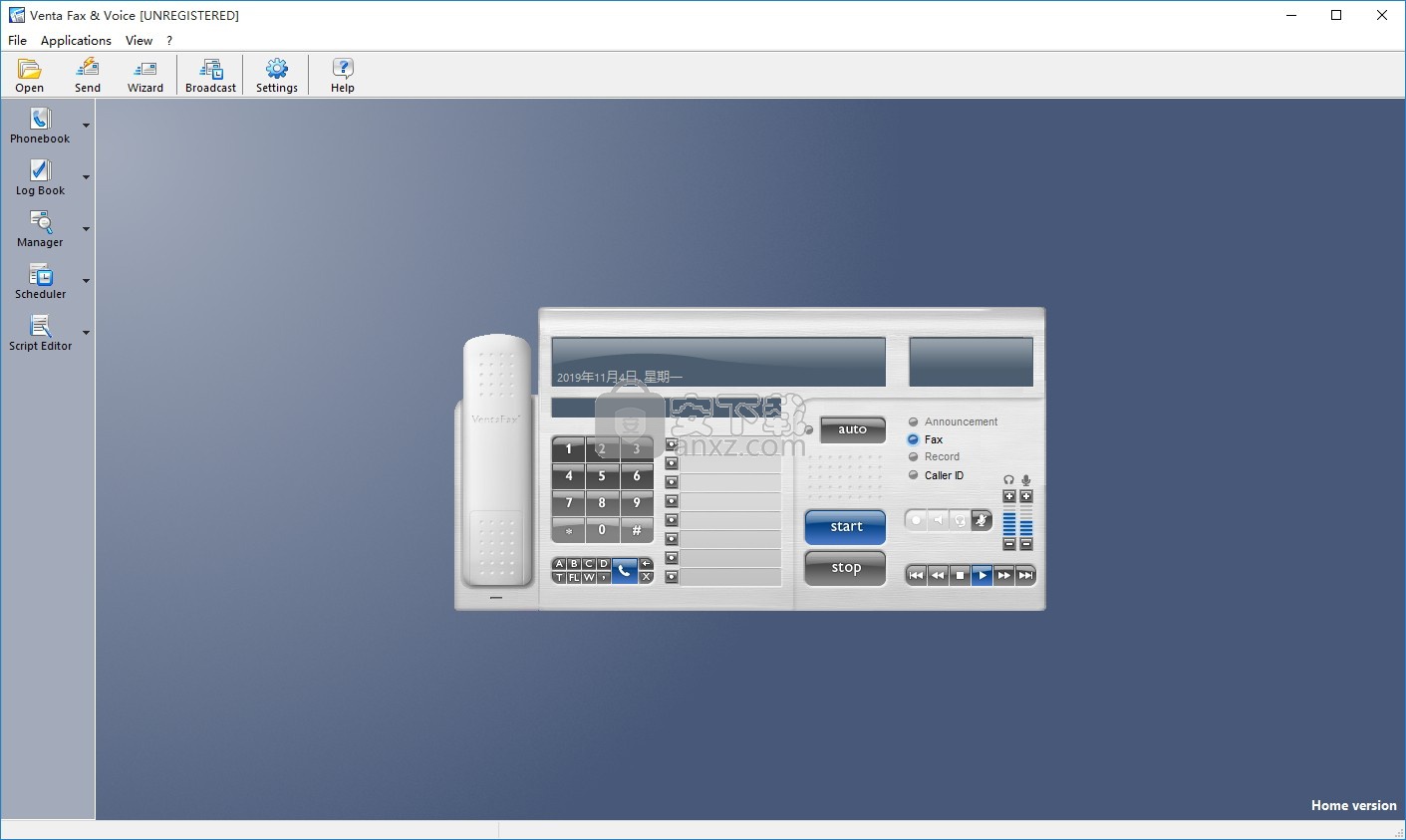
Task: Dial digit 1 on the keypad
Action: (569, 448)
